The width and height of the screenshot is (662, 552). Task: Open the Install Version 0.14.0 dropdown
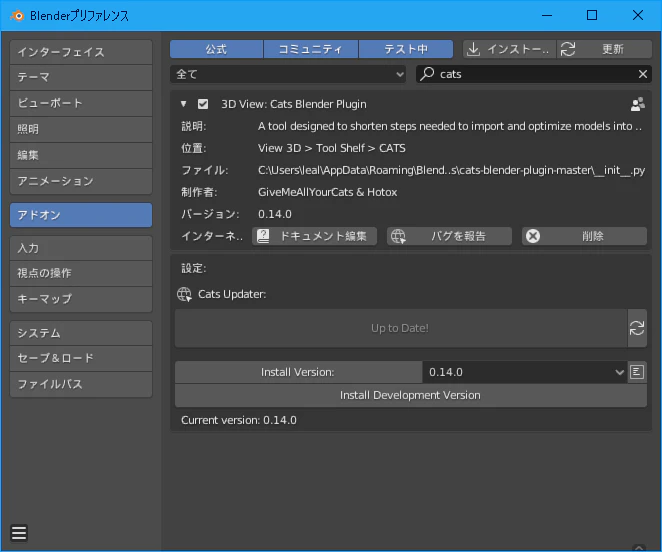coord(524,372)
